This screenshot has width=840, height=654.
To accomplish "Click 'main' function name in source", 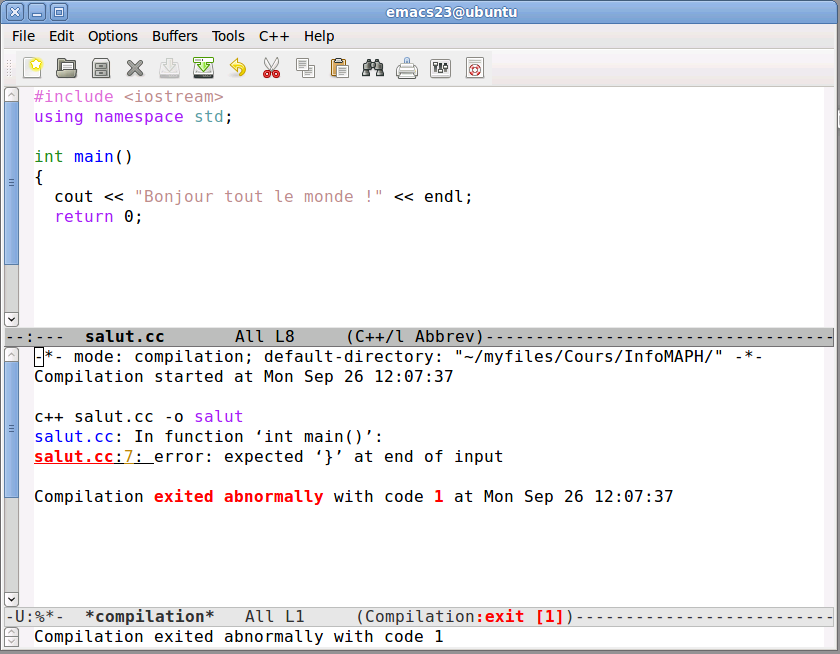I will point(94,157).
